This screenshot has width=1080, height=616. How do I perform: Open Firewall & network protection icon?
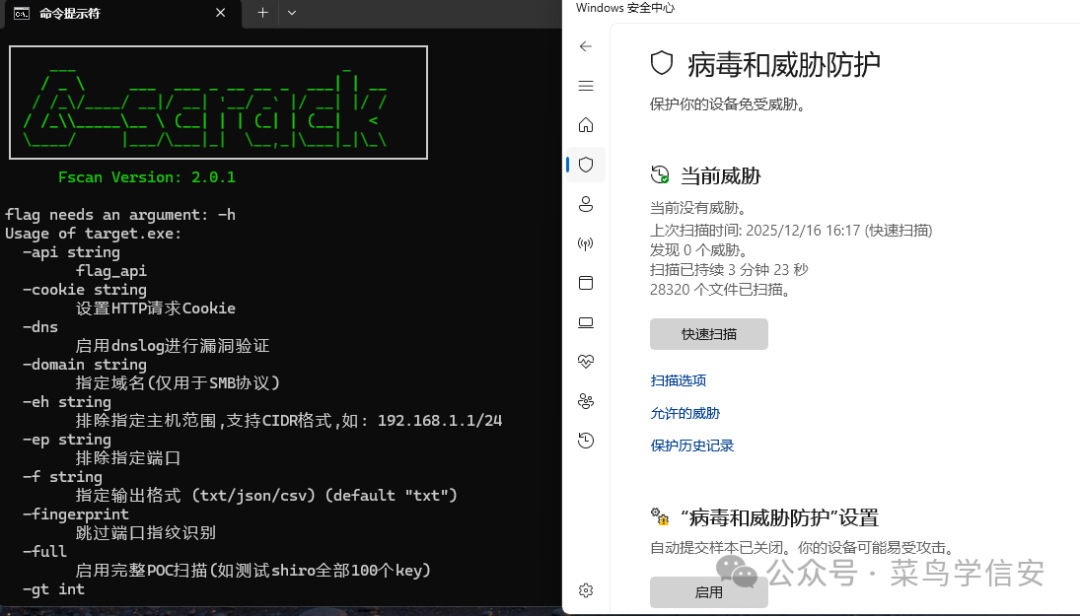(585, 243)
